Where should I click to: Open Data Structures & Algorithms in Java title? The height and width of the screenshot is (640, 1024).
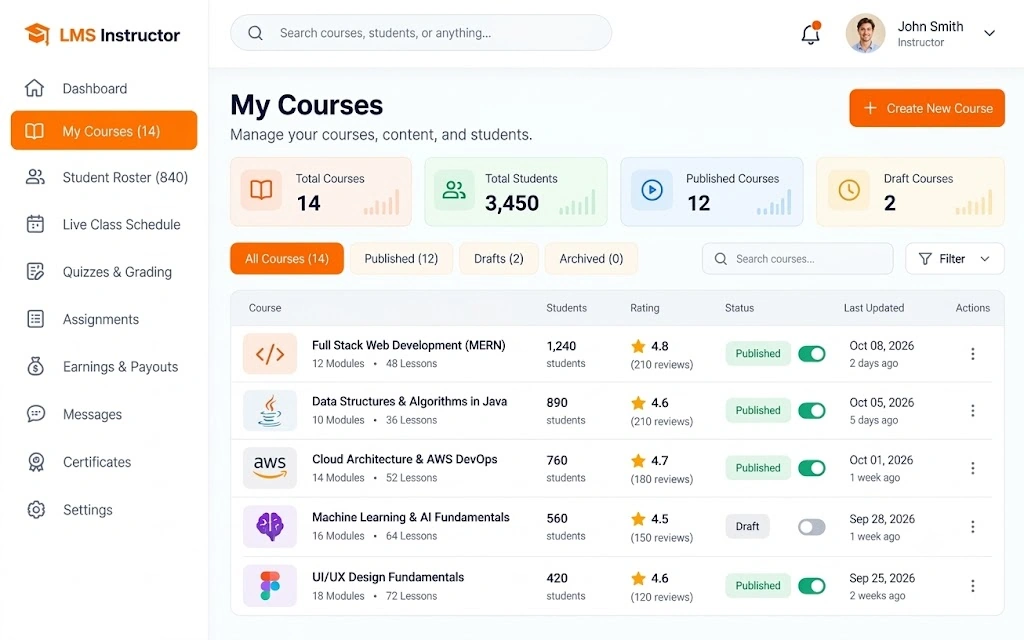409,401
